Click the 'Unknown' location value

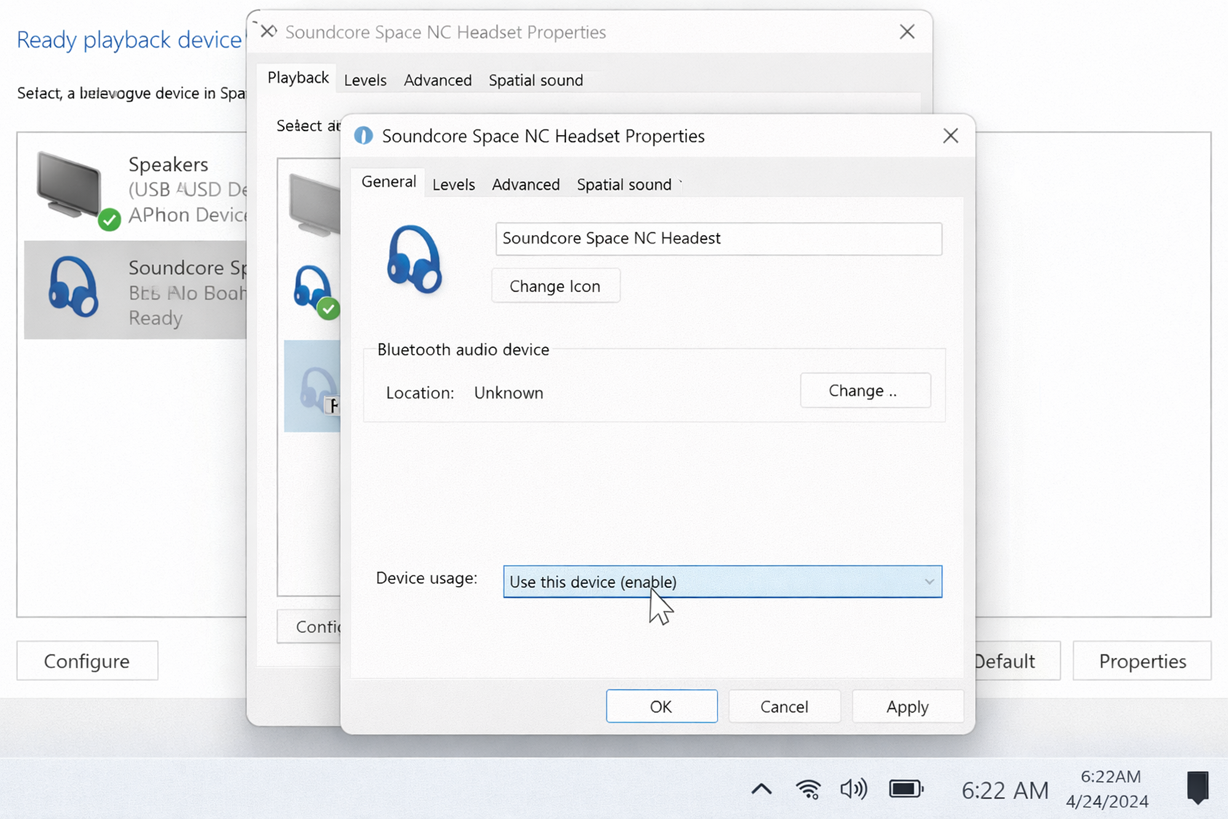pos(508,392)
